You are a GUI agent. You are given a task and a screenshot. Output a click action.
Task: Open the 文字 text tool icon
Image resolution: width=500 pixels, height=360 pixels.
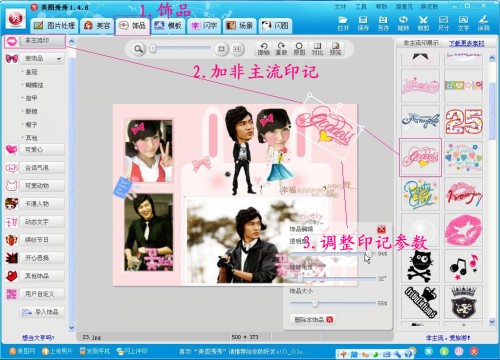463,23
